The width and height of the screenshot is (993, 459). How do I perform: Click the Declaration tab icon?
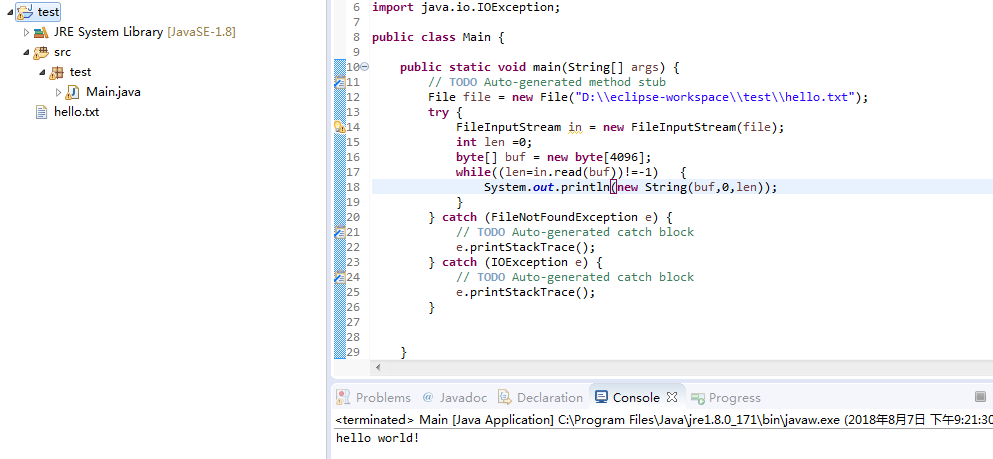tap(505, 398)
